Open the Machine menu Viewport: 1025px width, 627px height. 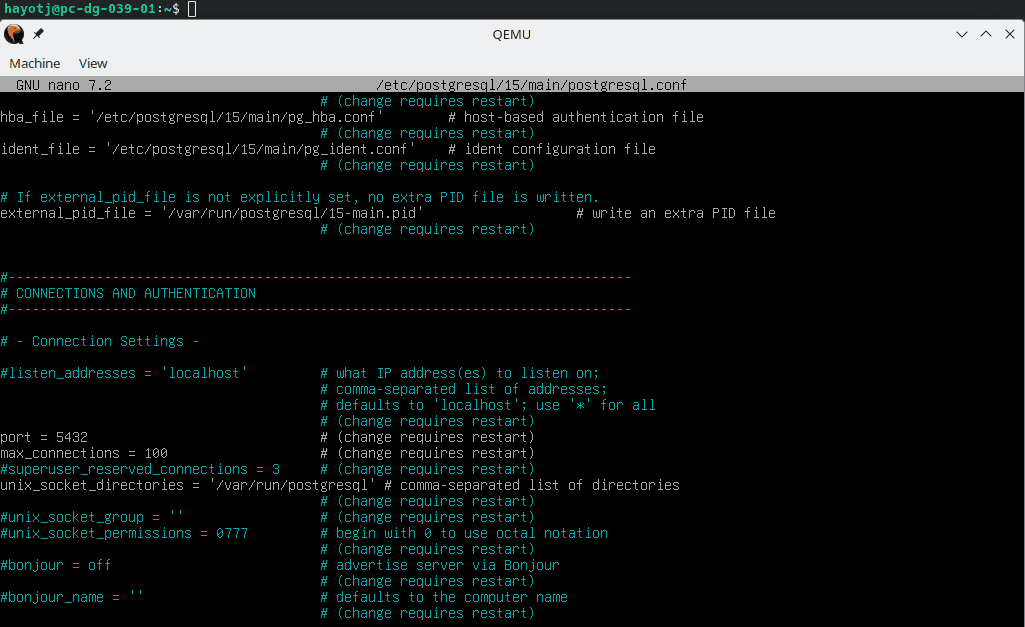[x=34, y=62]
